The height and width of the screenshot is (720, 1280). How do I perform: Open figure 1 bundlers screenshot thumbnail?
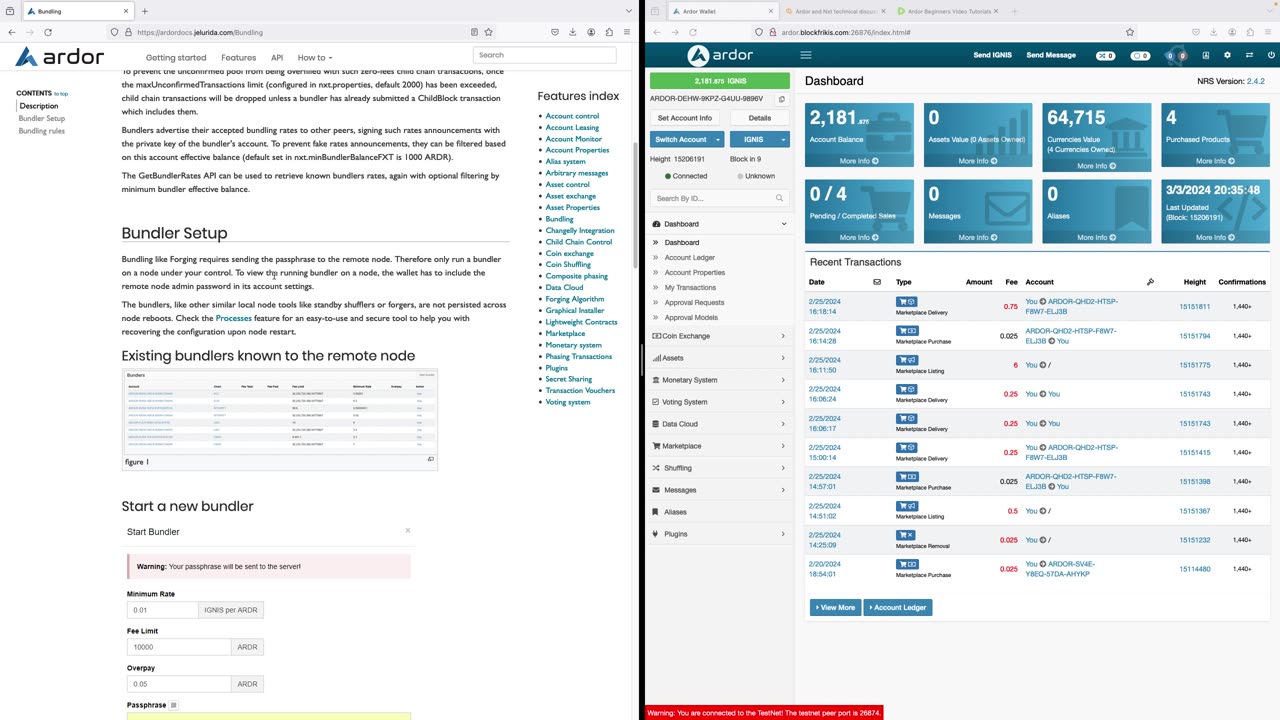coord(280,411)
